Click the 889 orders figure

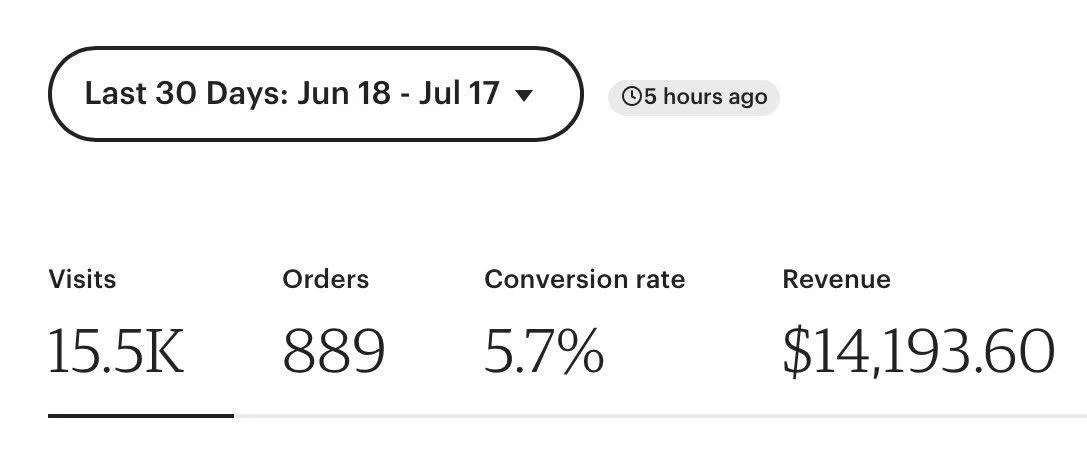click(333, 352)
